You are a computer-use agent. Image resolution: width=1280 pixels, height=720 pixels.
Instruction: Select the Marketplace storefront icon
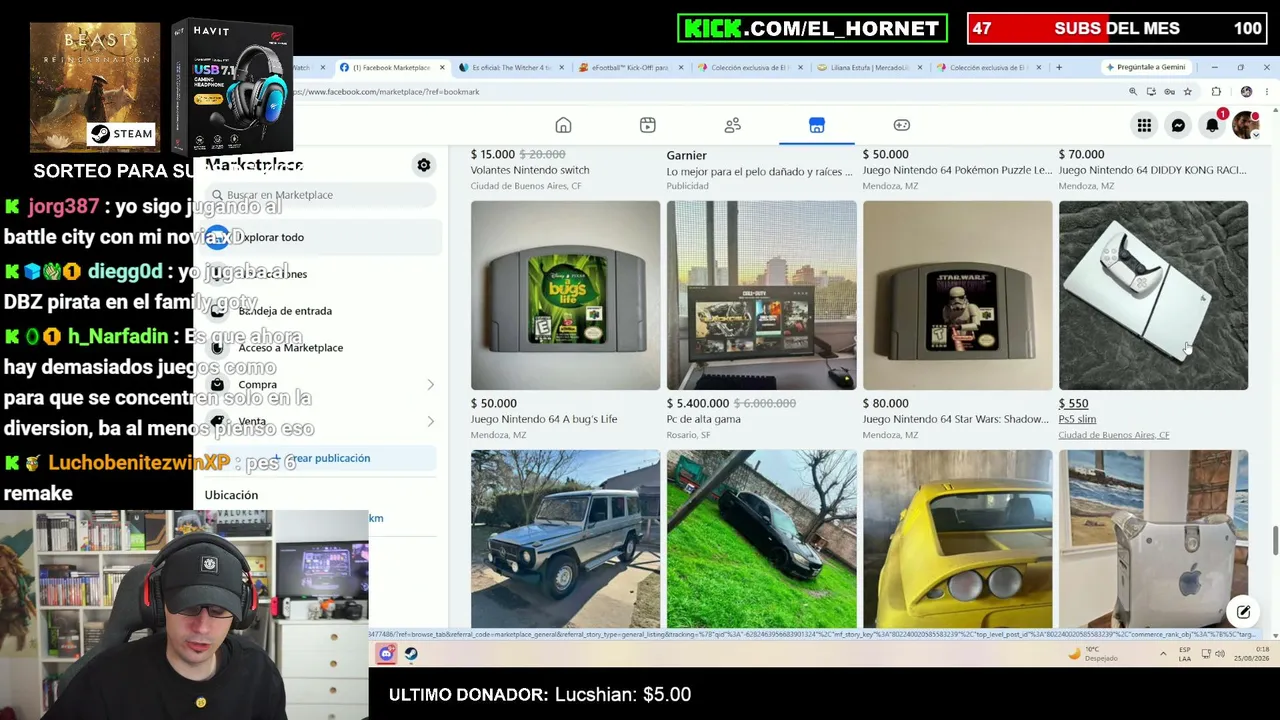(817, 125)
